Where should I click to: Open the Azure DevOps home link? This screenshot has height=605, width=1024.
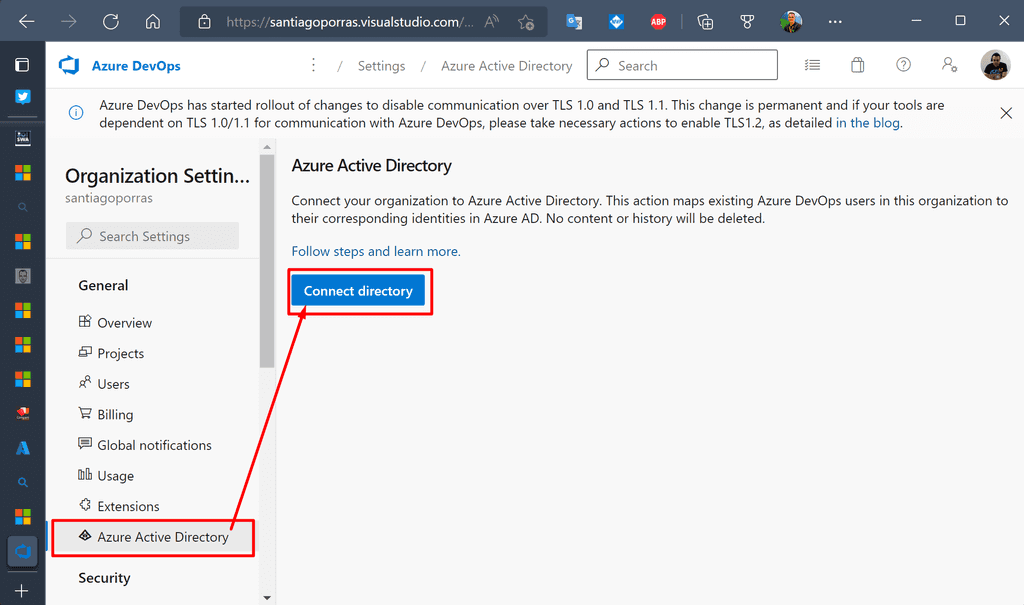click(x=136, y=66)
